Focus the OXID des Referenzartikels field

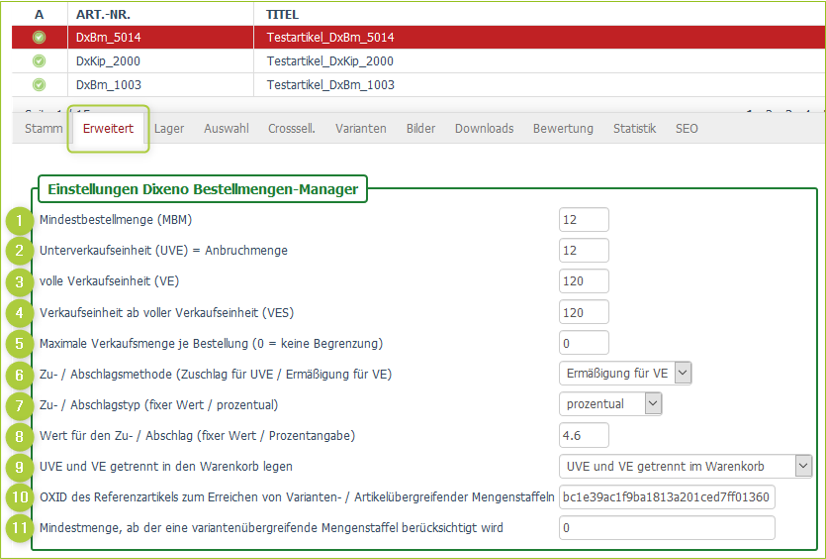(x=667, y=497)
